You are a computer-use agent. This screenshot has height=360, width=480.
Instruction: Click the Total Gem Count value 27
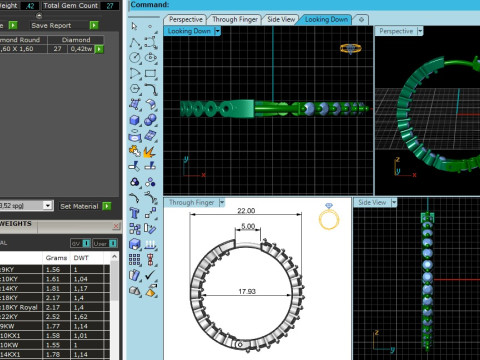[110, 6]
